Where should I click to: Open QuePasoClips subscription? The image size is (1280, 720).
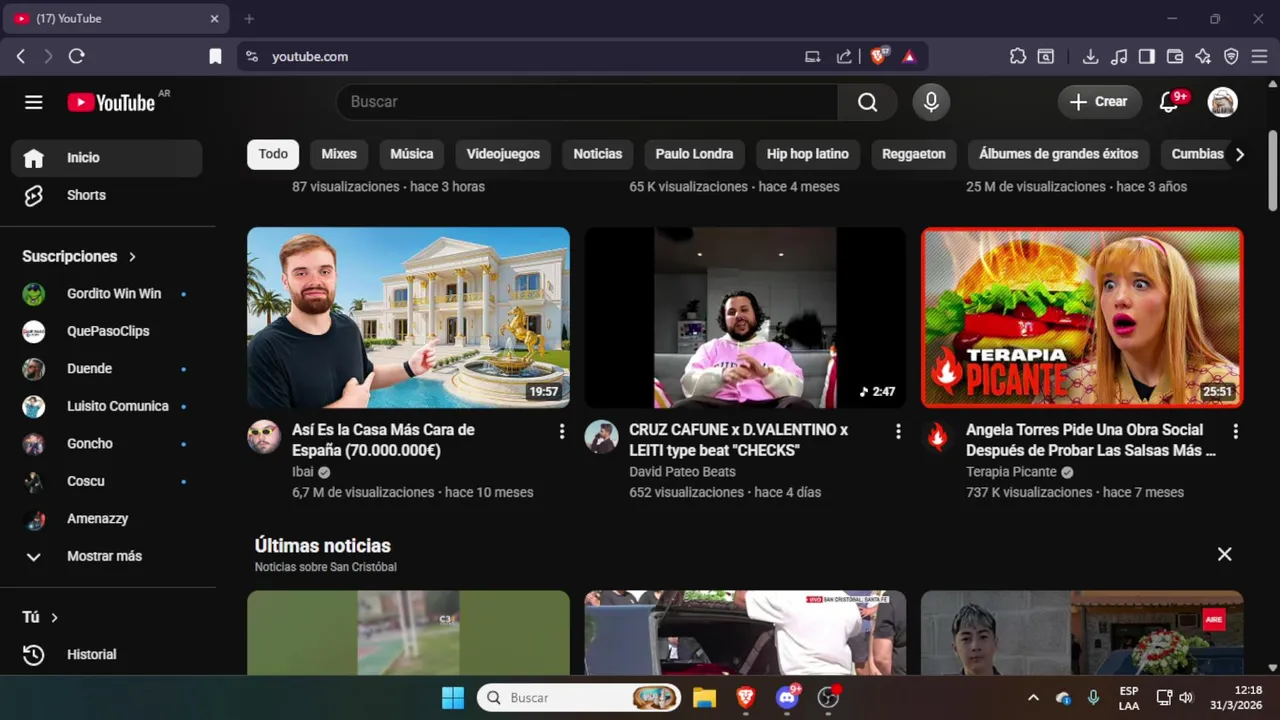coord(108,331)
